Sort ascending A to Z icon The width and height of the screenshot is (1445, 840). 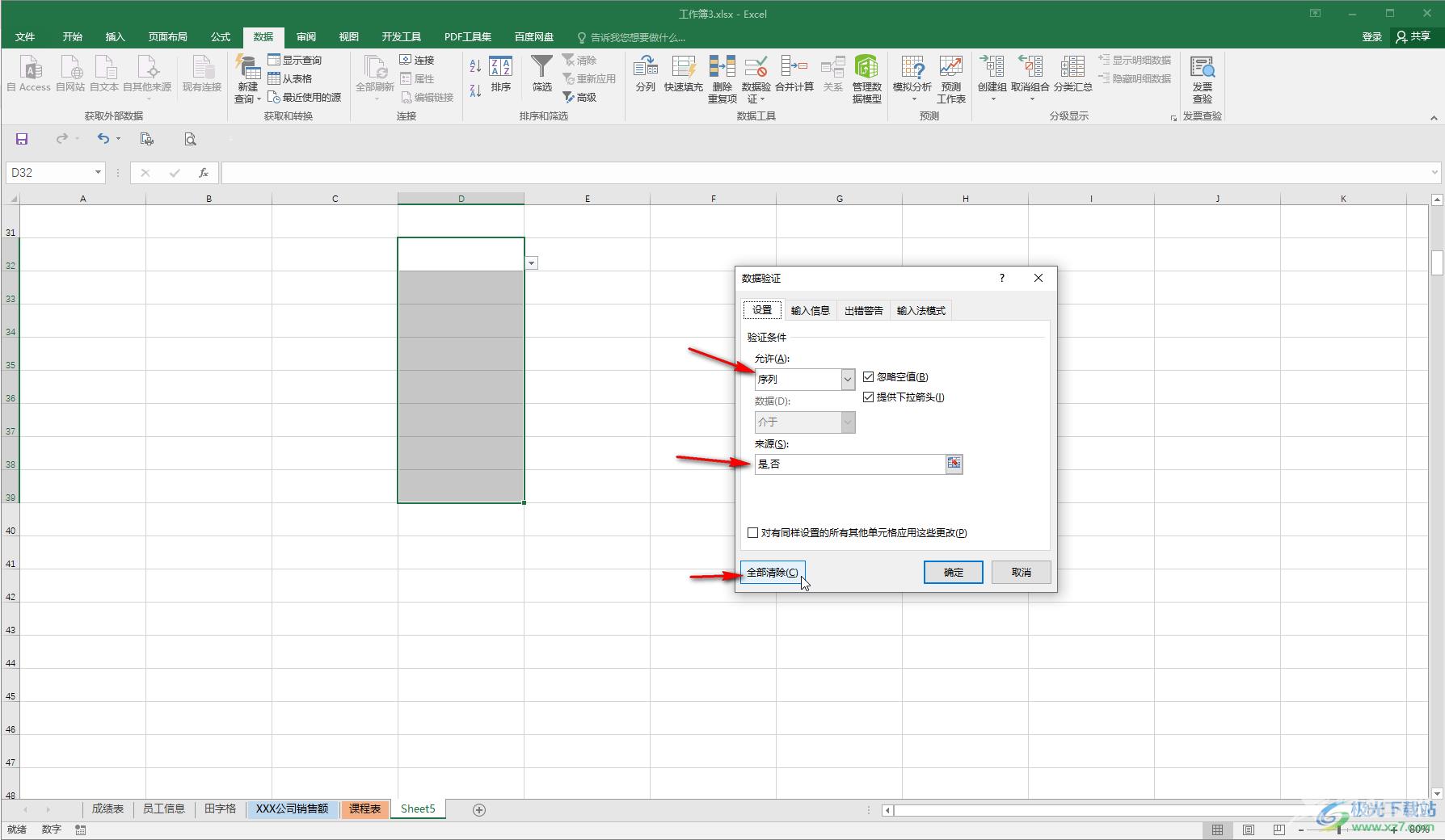pyautogui.click(x=475, y=65)
